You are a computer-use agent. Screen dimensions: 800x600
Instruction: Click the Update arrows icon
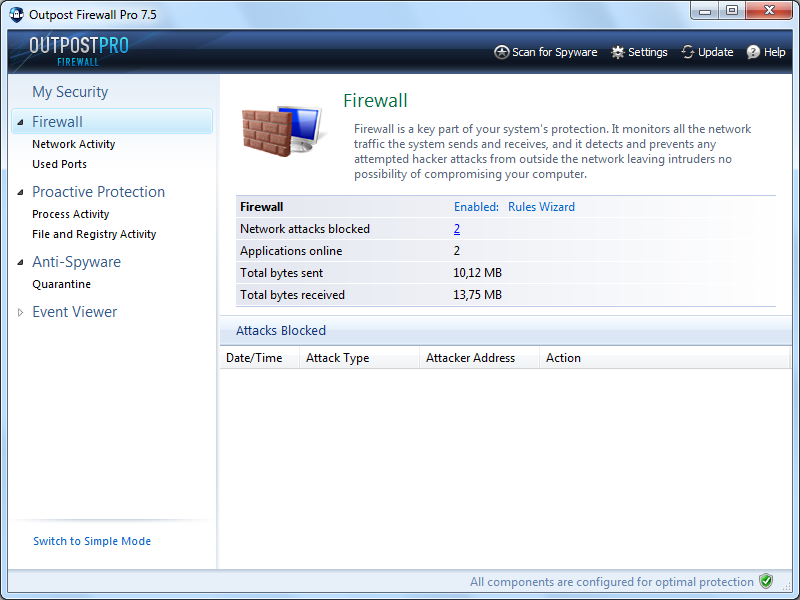click(x=688, y=52)
